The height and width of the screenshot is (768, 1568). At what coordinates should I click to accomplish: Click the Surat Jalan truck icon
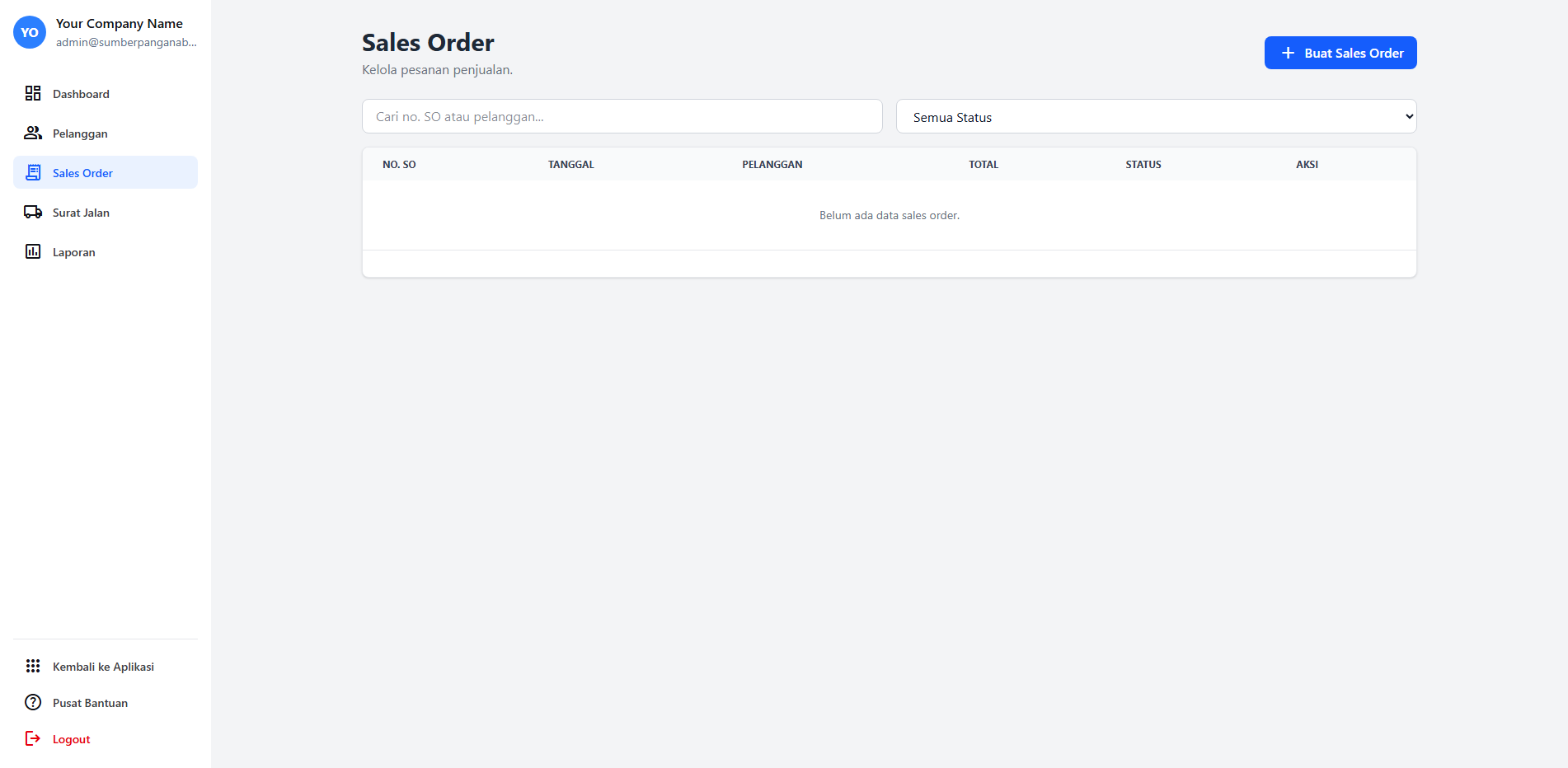point(33,212)
